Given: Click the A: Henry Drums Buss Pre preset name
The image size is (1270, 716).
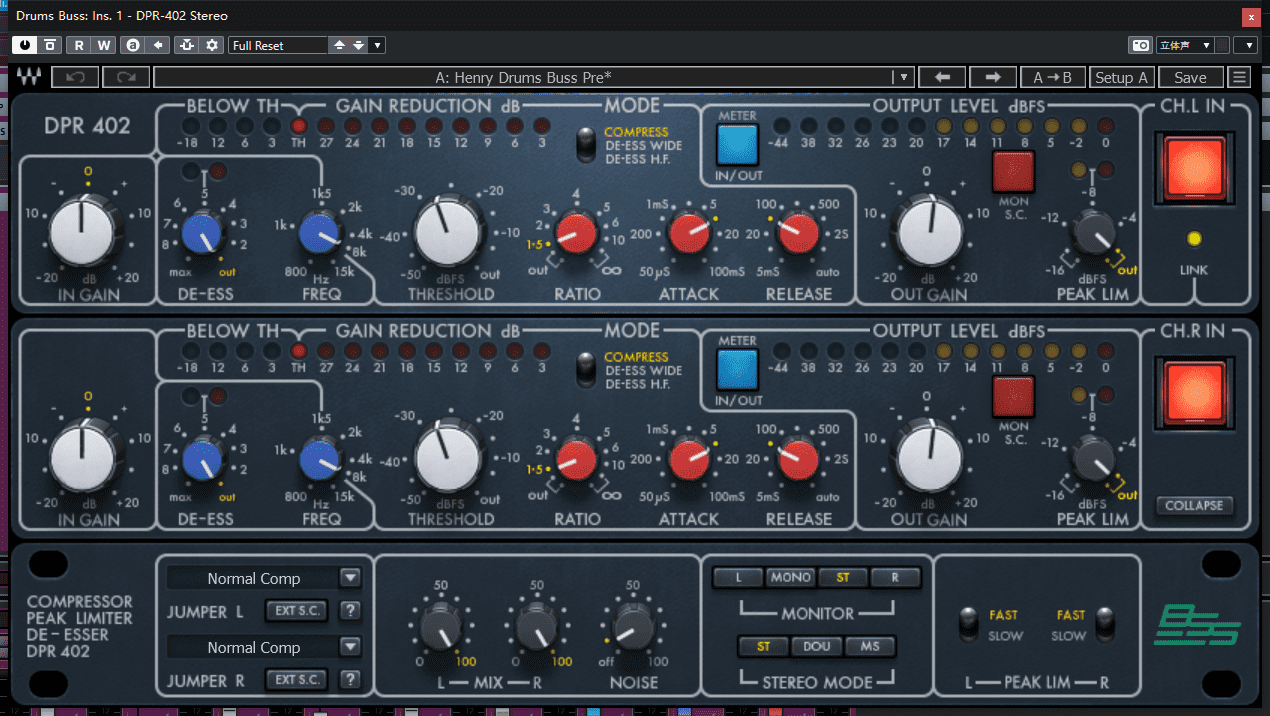Looking at the screenshot, I should pyautogui.click(x=523, y=77).
